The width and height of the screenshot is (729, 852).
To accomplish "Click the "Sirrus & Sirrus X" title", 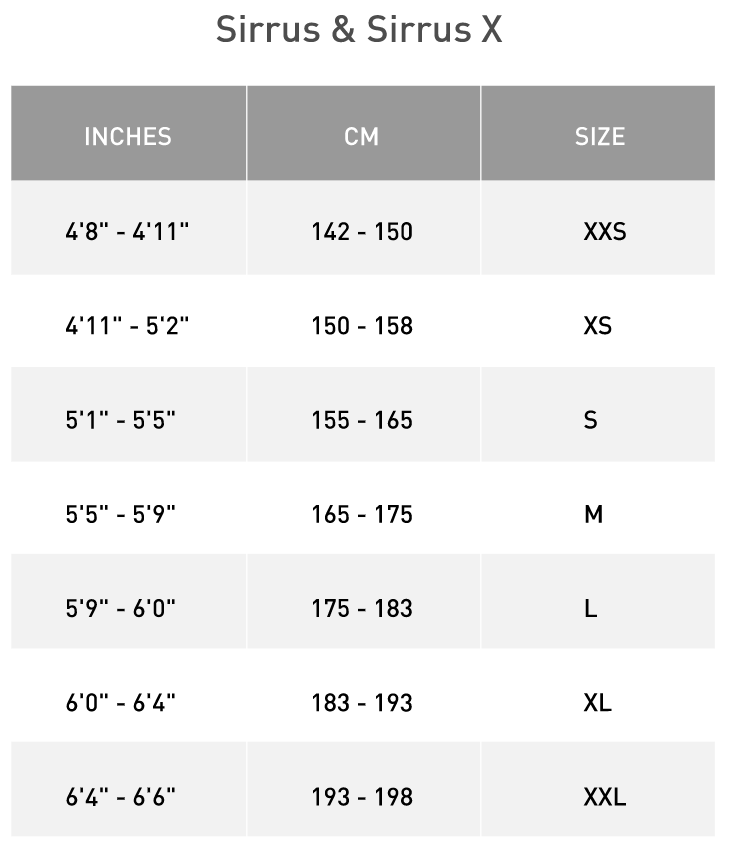I will [360, 31].
